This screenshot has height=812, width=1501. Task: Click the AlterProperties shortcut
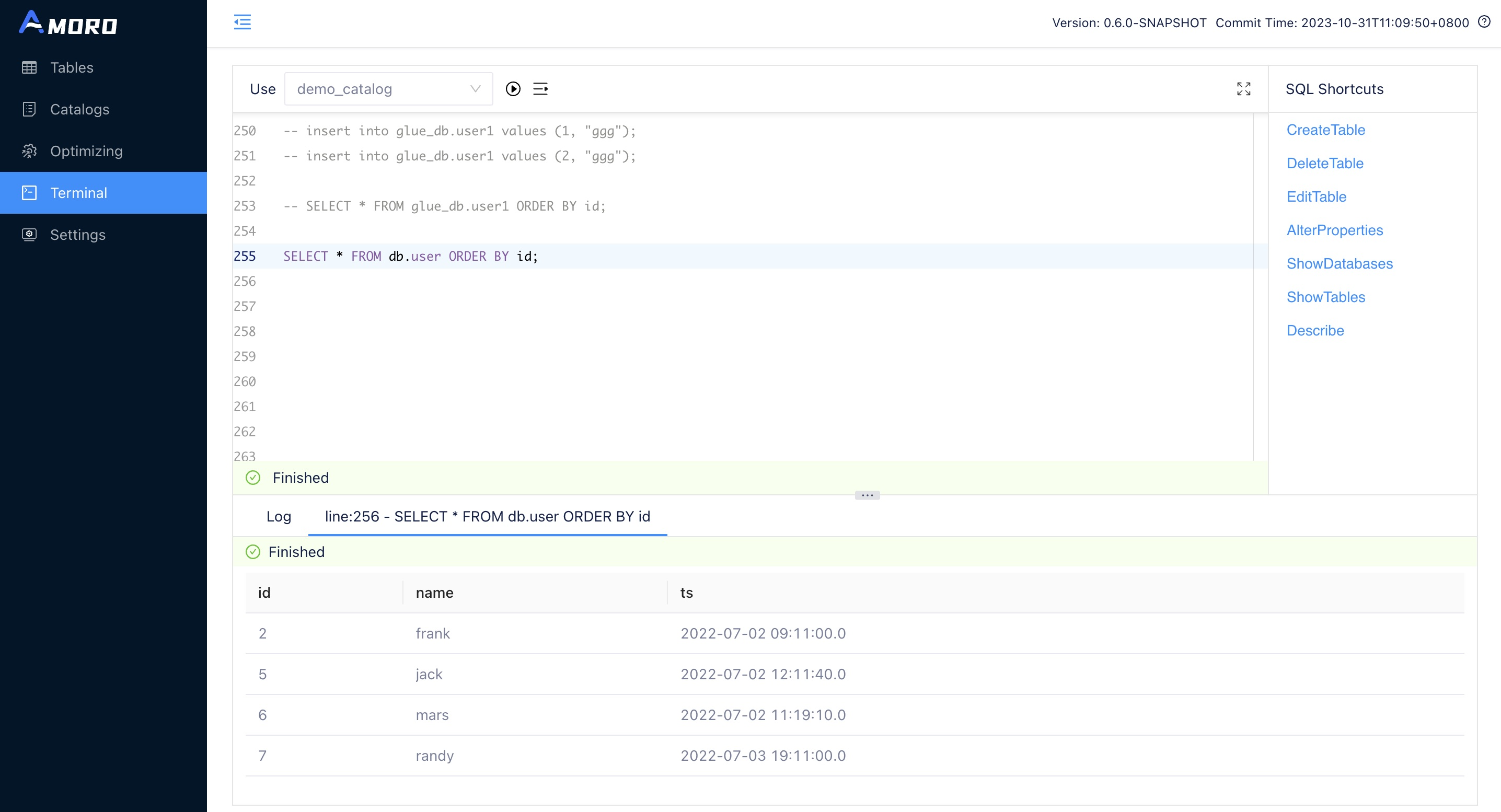(1334, 230)
